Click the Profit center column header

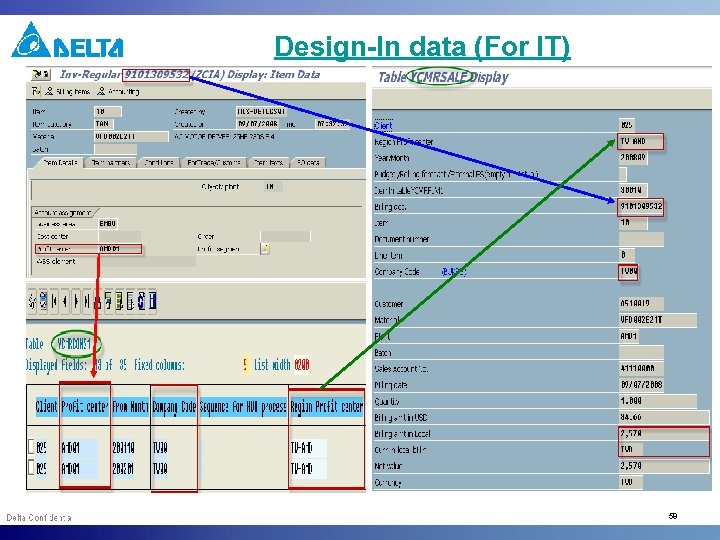point(84,406)
